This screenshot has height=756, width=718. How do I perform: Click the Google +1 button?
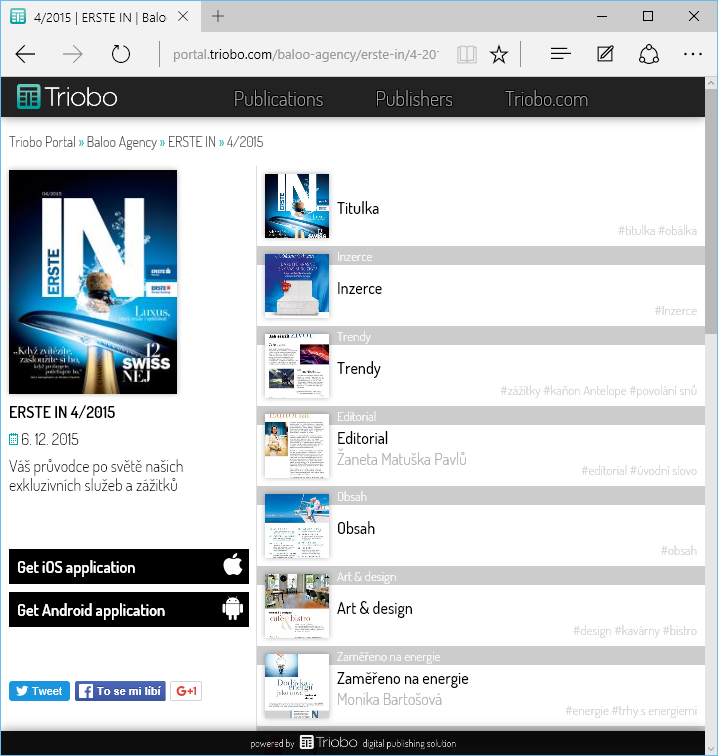pos(186,691)
